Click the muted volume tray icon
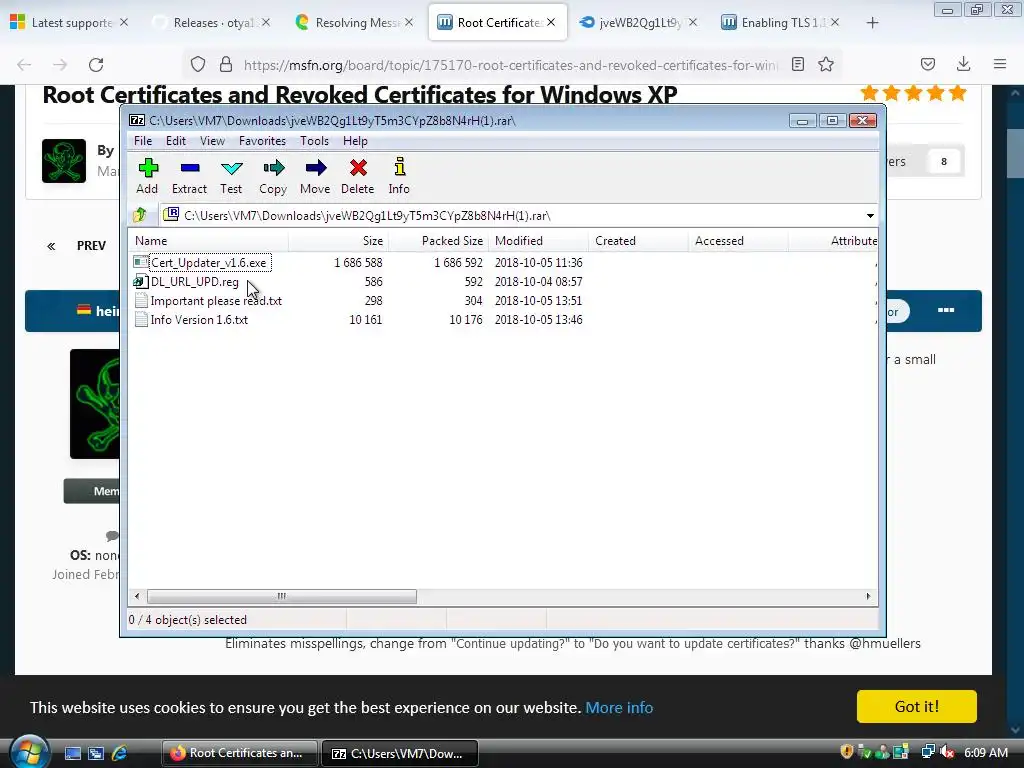The height and width of the screenshot is (768, 1024). click(x=947, y=752)
